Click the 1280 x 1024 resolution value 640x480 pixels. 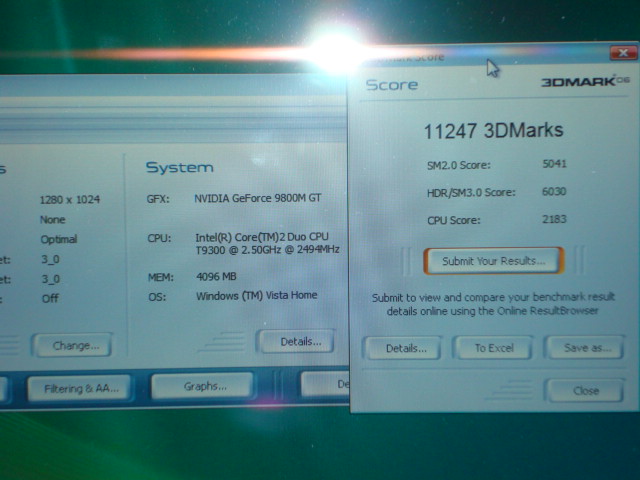tap(70, 200)
